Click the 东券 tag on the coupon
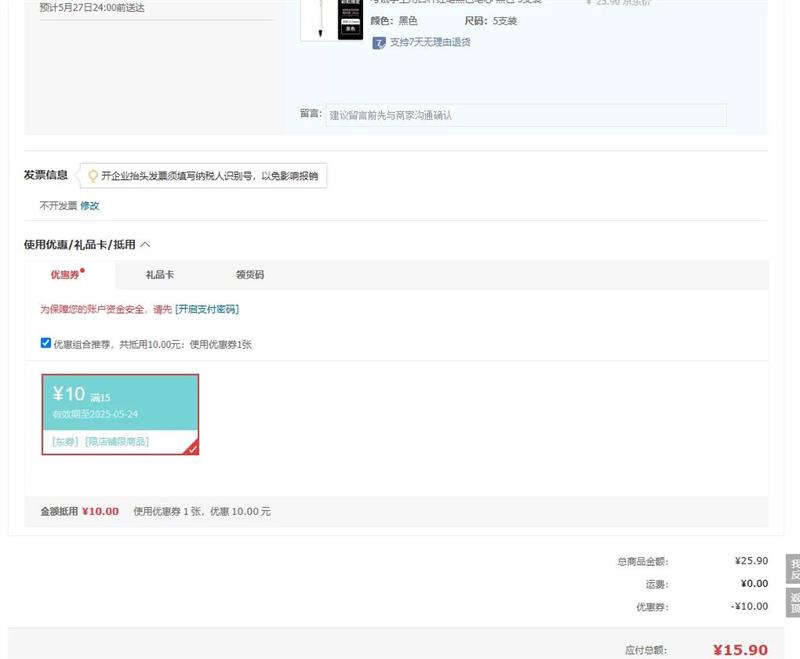This screenshot has height=659, width=800. 65,441
